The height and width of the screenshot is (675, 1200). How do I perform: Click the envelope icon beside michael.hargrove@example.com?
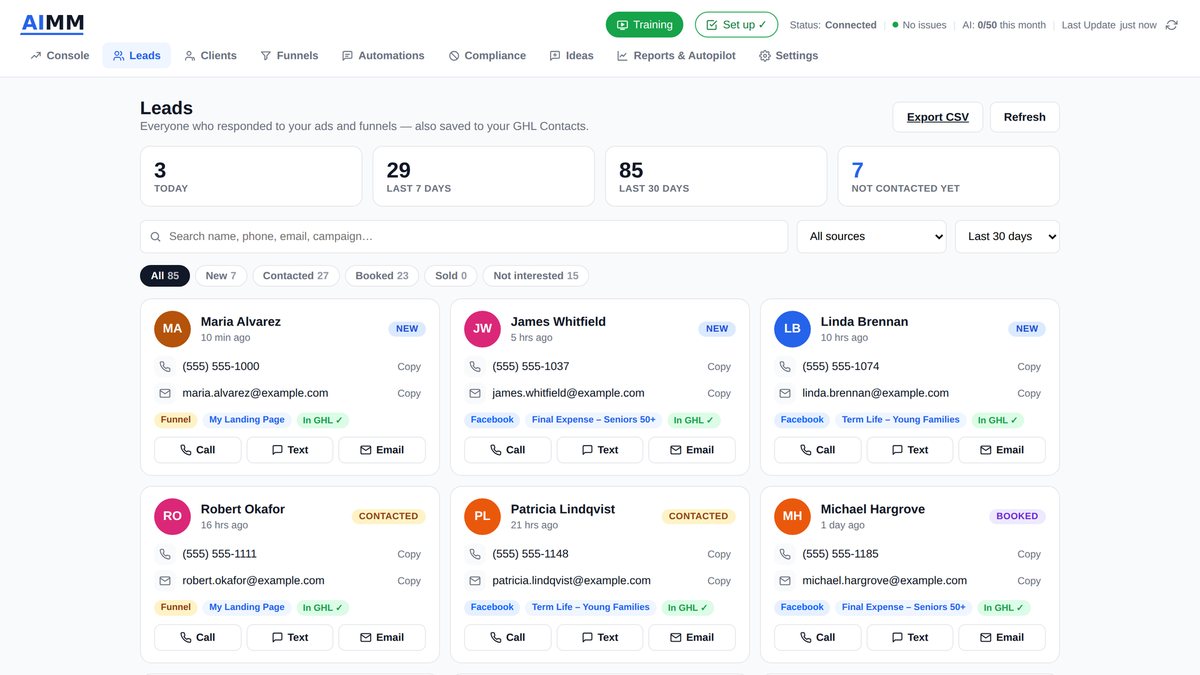[785, 581]
